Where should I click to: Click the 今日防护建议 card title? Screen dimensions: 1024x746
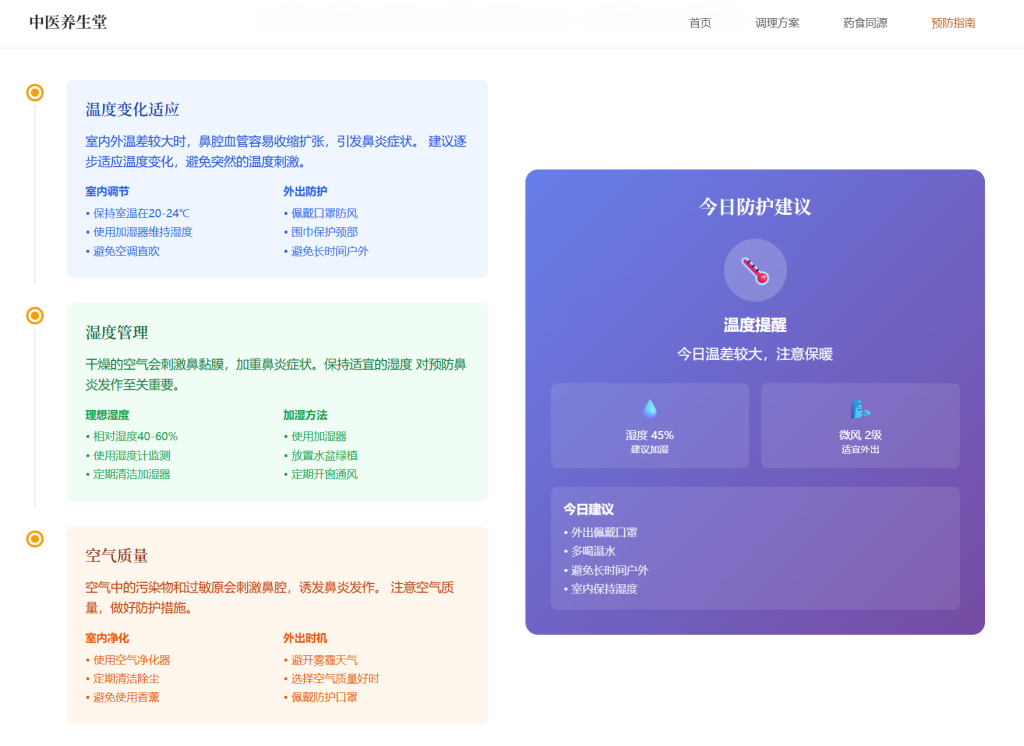click(x=755, y=207)
